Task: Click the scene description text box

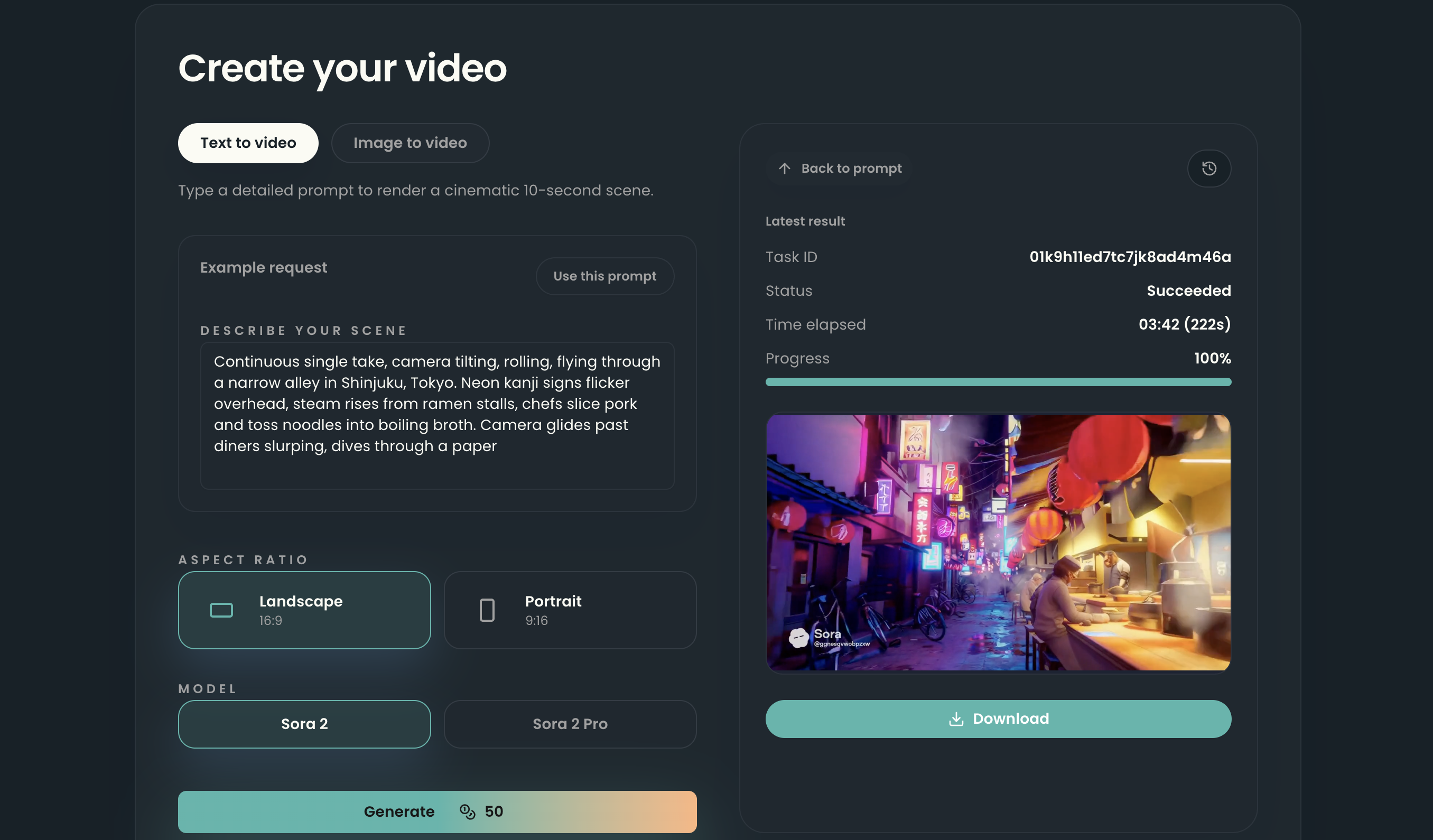Action: coord(437,415)
